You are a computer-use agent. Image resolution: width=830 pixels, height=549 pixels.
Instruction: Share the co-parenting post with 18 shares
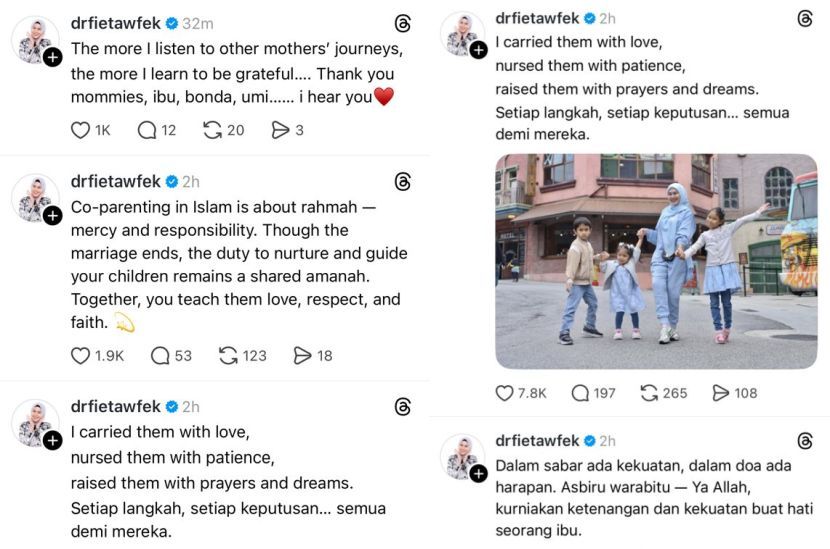point(303,355)
